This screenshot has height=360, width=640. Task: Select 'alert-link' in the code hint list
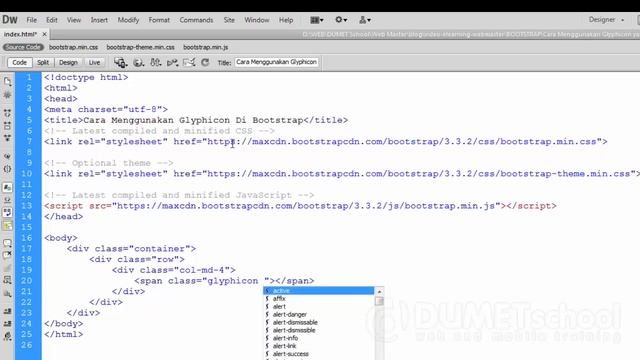[x=318, y=346]
